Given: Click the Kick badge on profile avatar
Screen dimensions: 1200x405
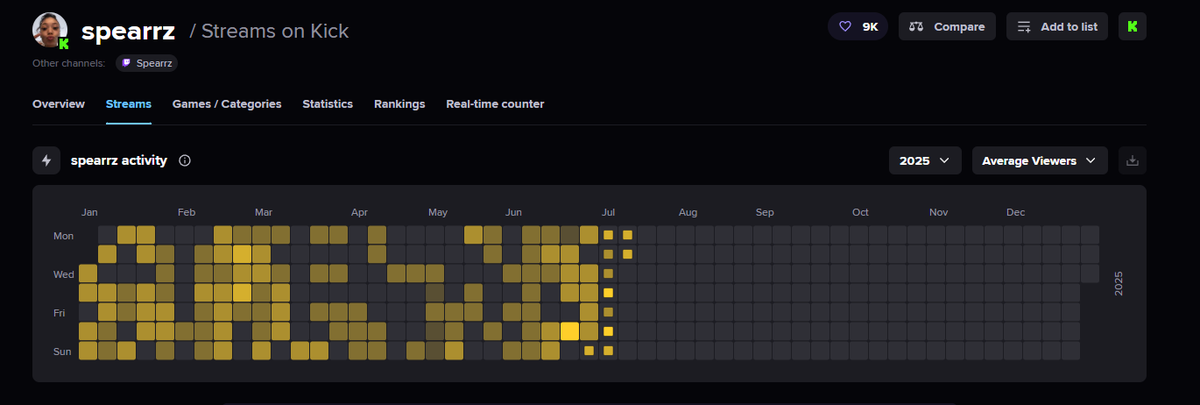Looking at the screenshot, I should tap(64, 44).
